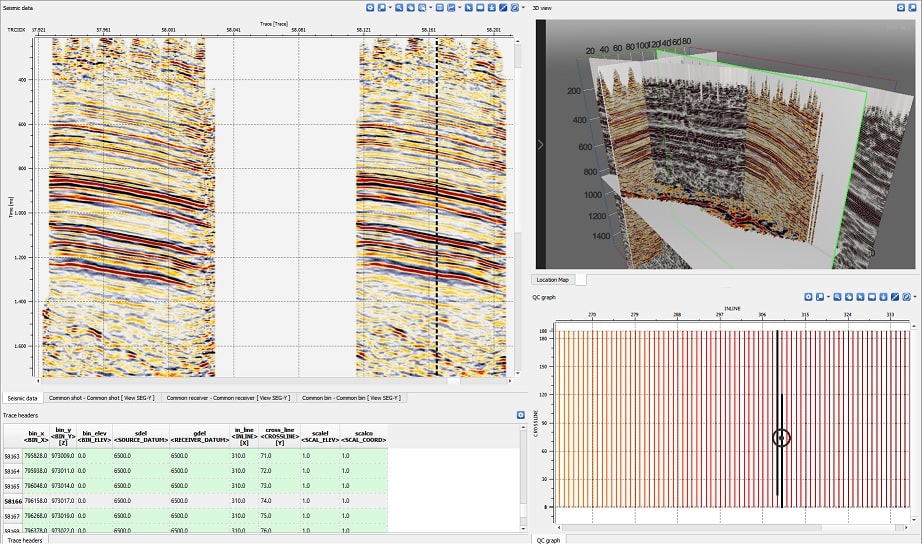
Task: Open dropdown arrow at end of QC graph toolbar
Action: 914,297
